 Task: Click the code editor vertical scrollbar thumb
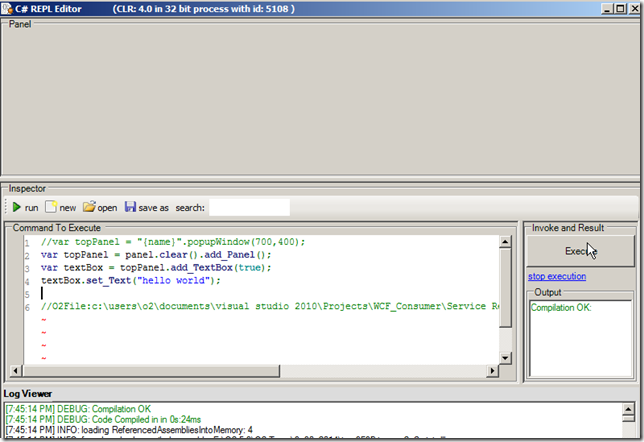505,288
